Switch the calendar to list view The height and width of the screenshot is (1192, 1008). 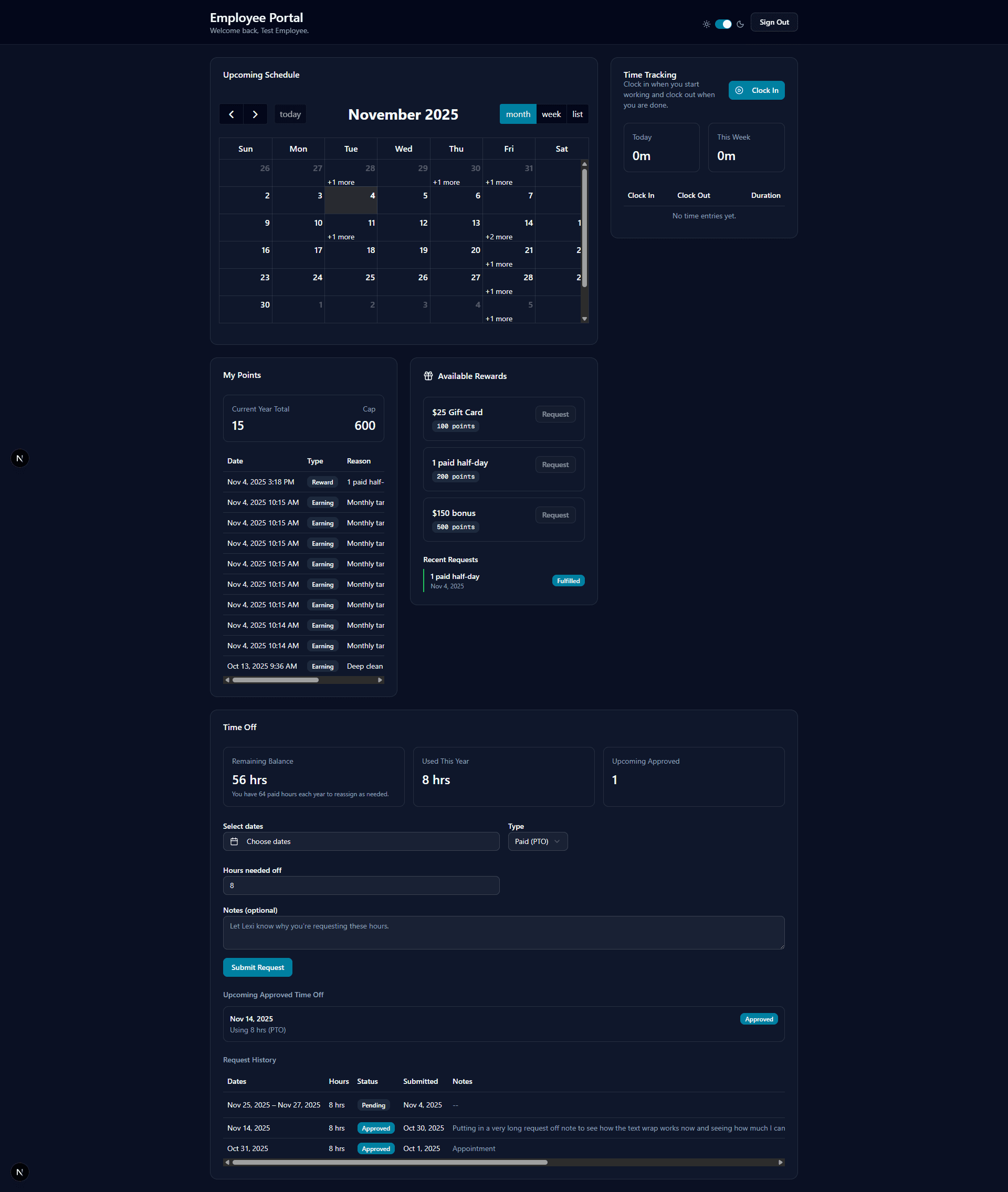pyautogui.click(x=577, y=114)
